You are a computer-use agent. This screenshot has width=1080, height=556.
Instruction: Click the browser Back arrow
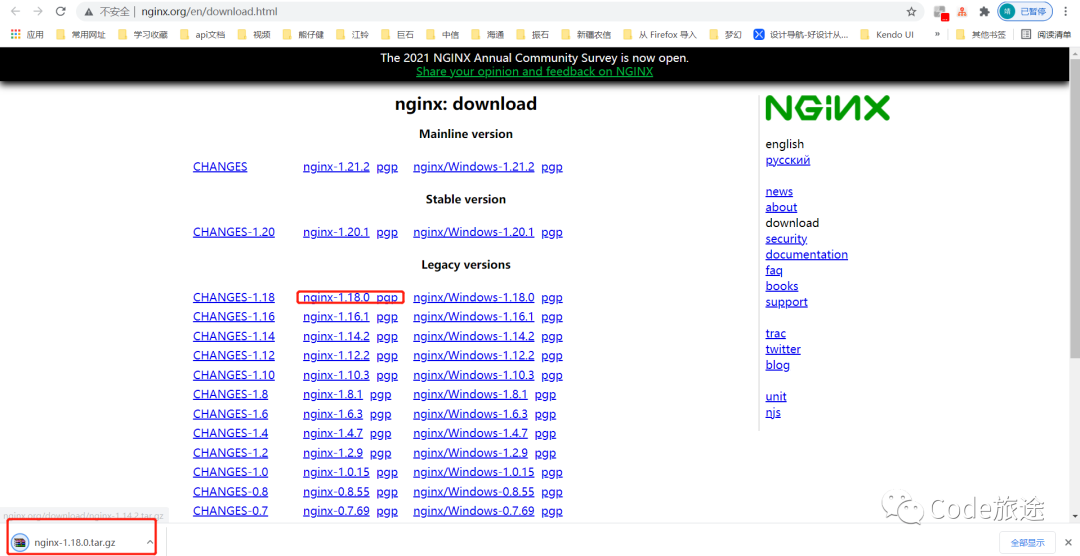15,12
